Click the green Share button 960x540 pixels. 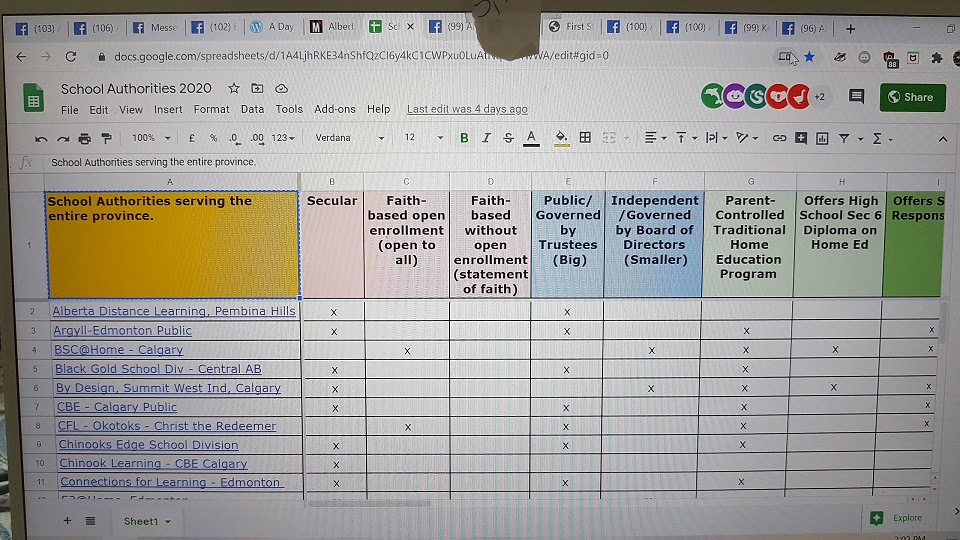[x=912, y=97]
